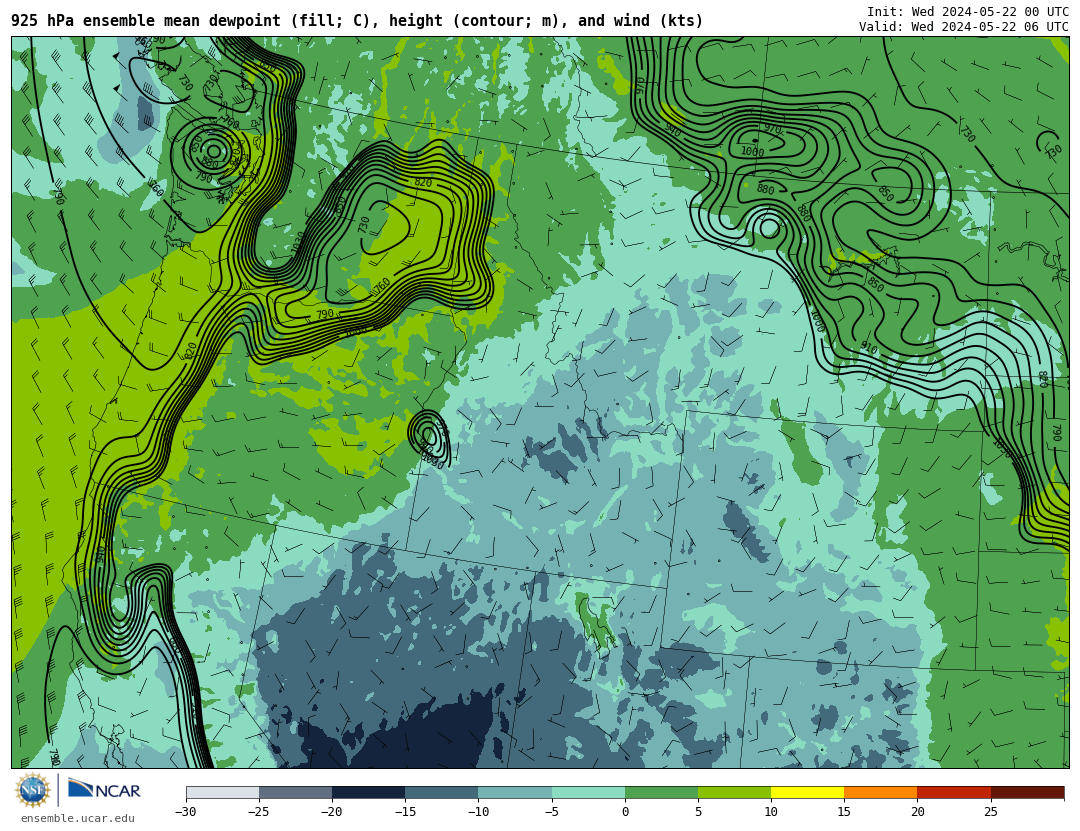The width and height of the screenshot is (1080, 831).
Task: Pick the 15 to 20 orange swatch
Action: 881,792
